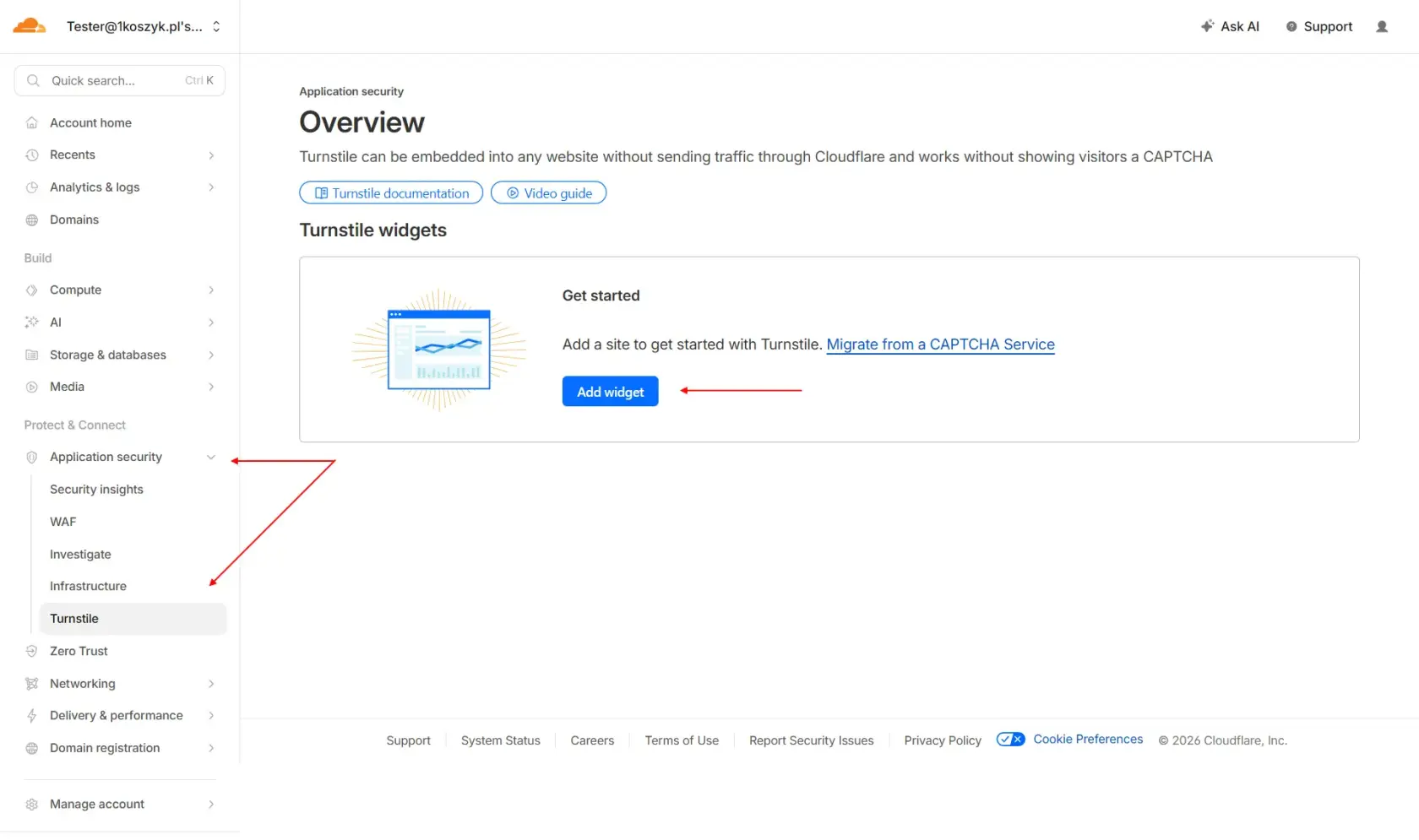Click the Support icon in the top bar
Screen dimensions: 1419x840
click(x=1291, y=26)
